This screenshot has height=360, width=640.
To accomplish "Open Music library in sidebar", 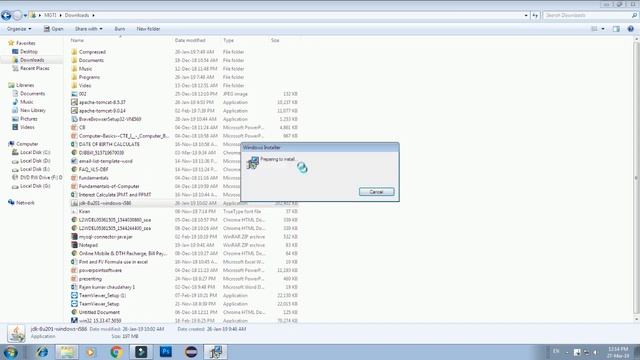I will point(27,102).
